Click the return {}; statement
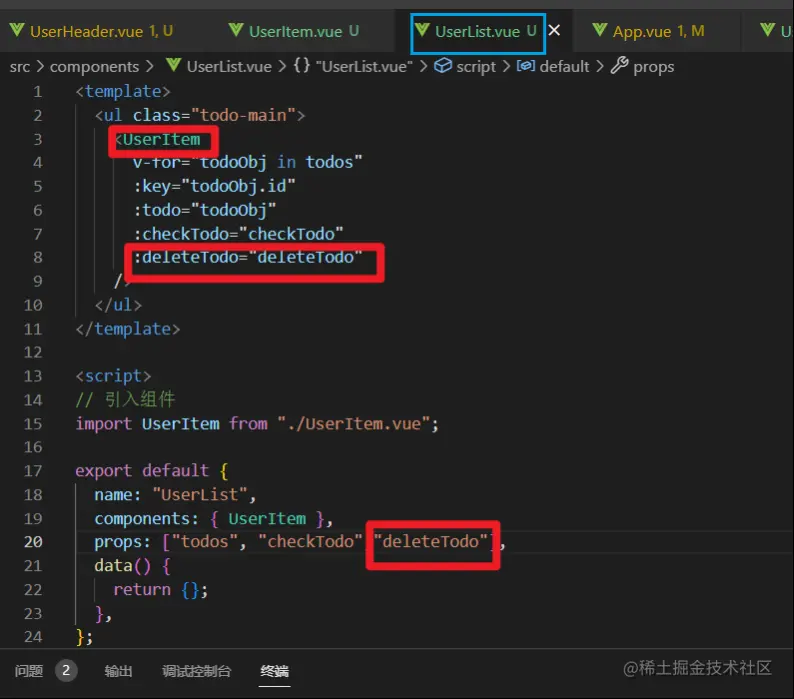This screenshot has width=794, height=699. tap(161, 590)
